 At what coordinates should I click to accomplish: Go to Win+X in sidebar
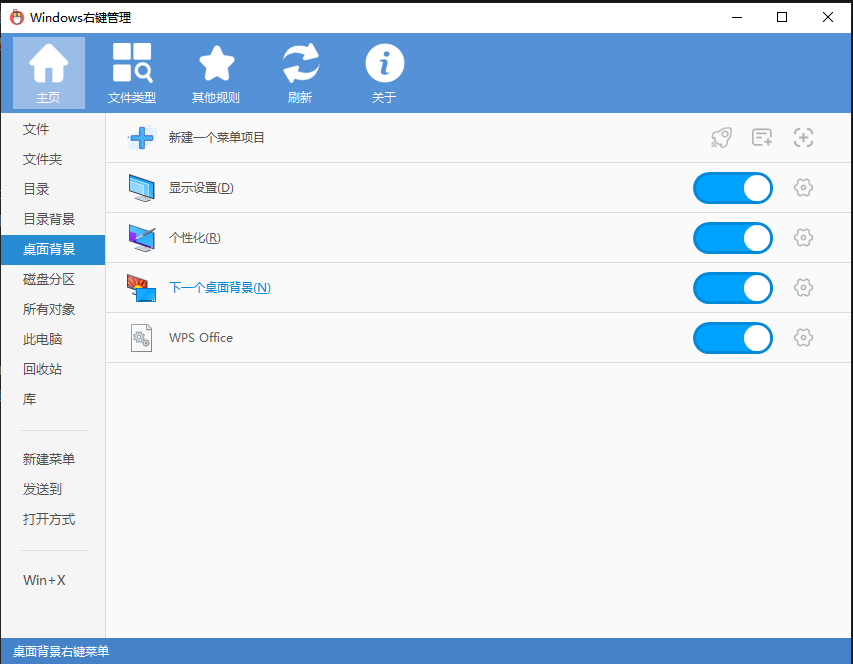coord(44,580)
